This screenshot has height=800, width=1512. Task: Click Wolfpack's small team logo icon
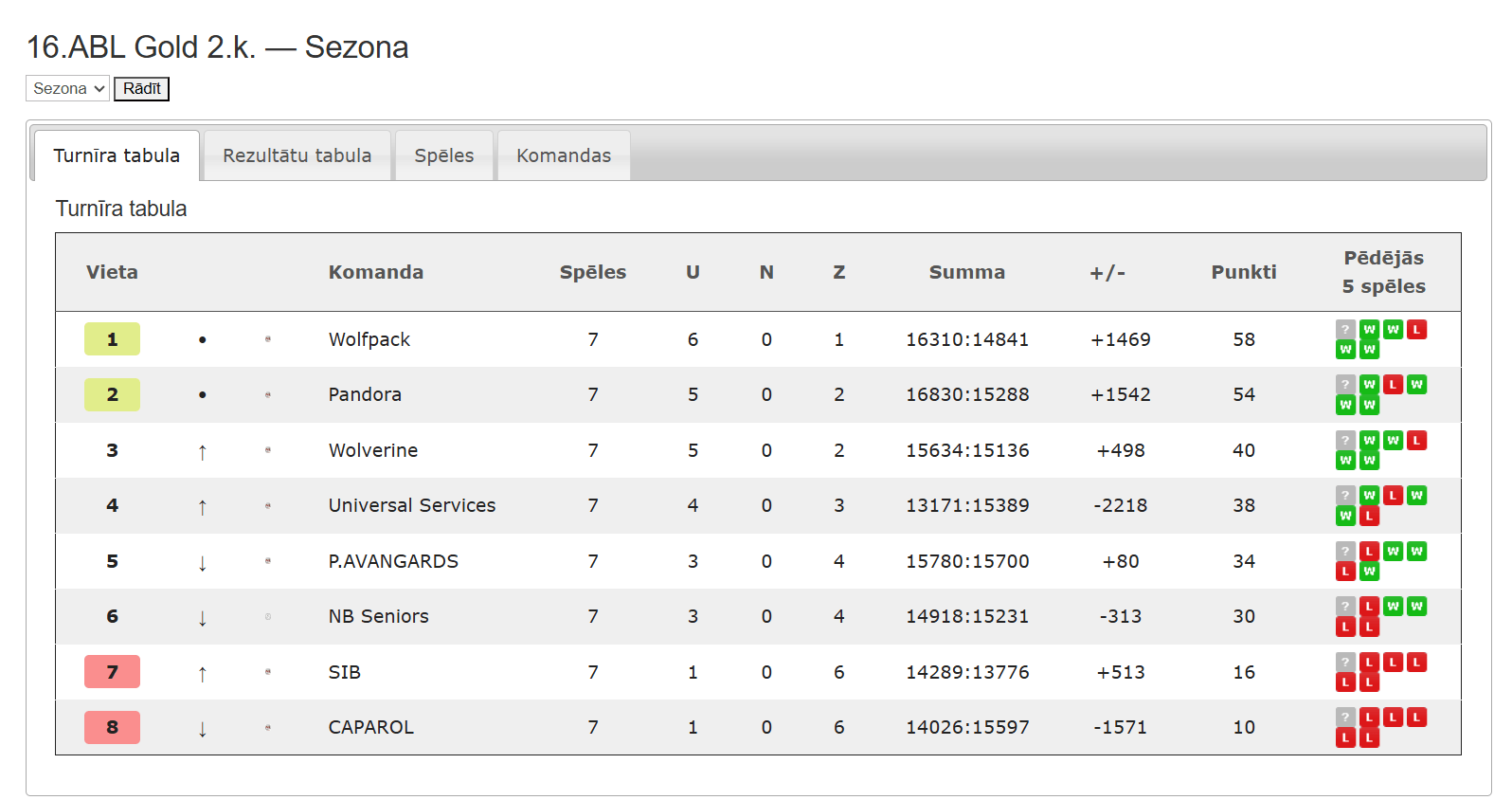coord(268,339)
